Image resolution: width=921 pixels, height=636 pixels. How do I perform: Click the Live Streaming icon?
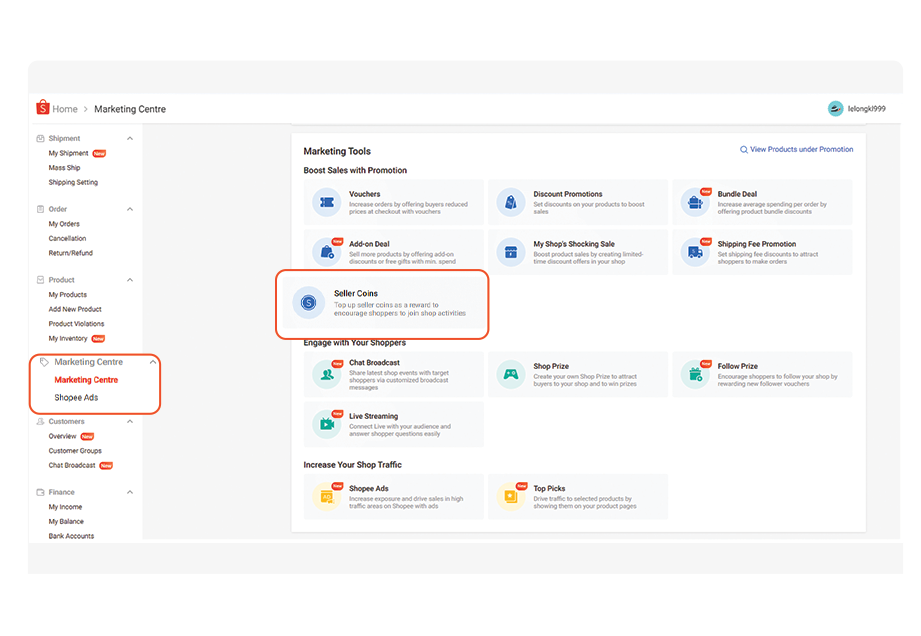tap(326, 423)
